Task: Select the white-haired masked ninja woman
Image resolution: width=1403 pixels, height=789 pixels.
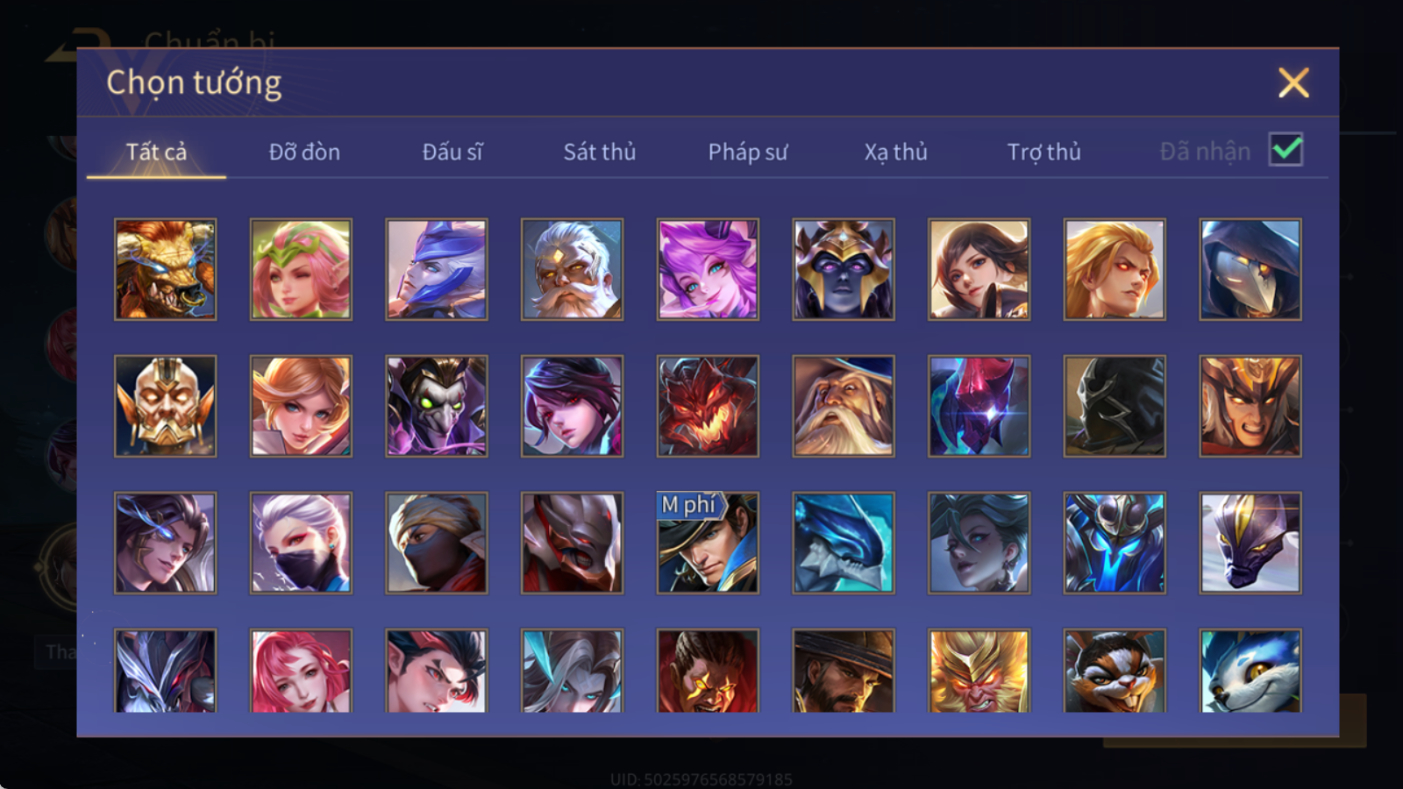Action: pos(301,543)
